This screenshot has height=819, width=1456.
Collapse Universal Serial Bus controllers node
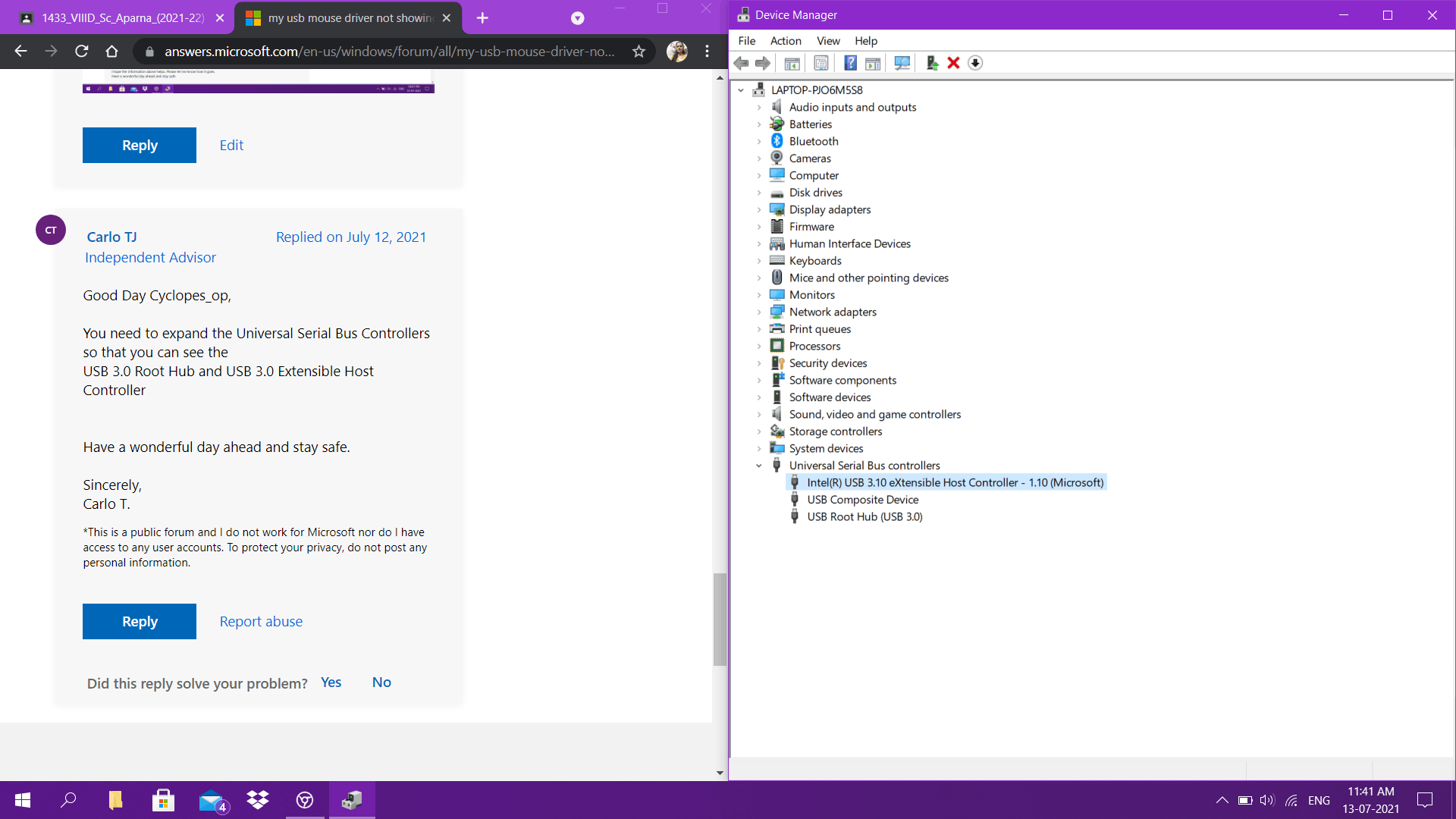point(758,466)
